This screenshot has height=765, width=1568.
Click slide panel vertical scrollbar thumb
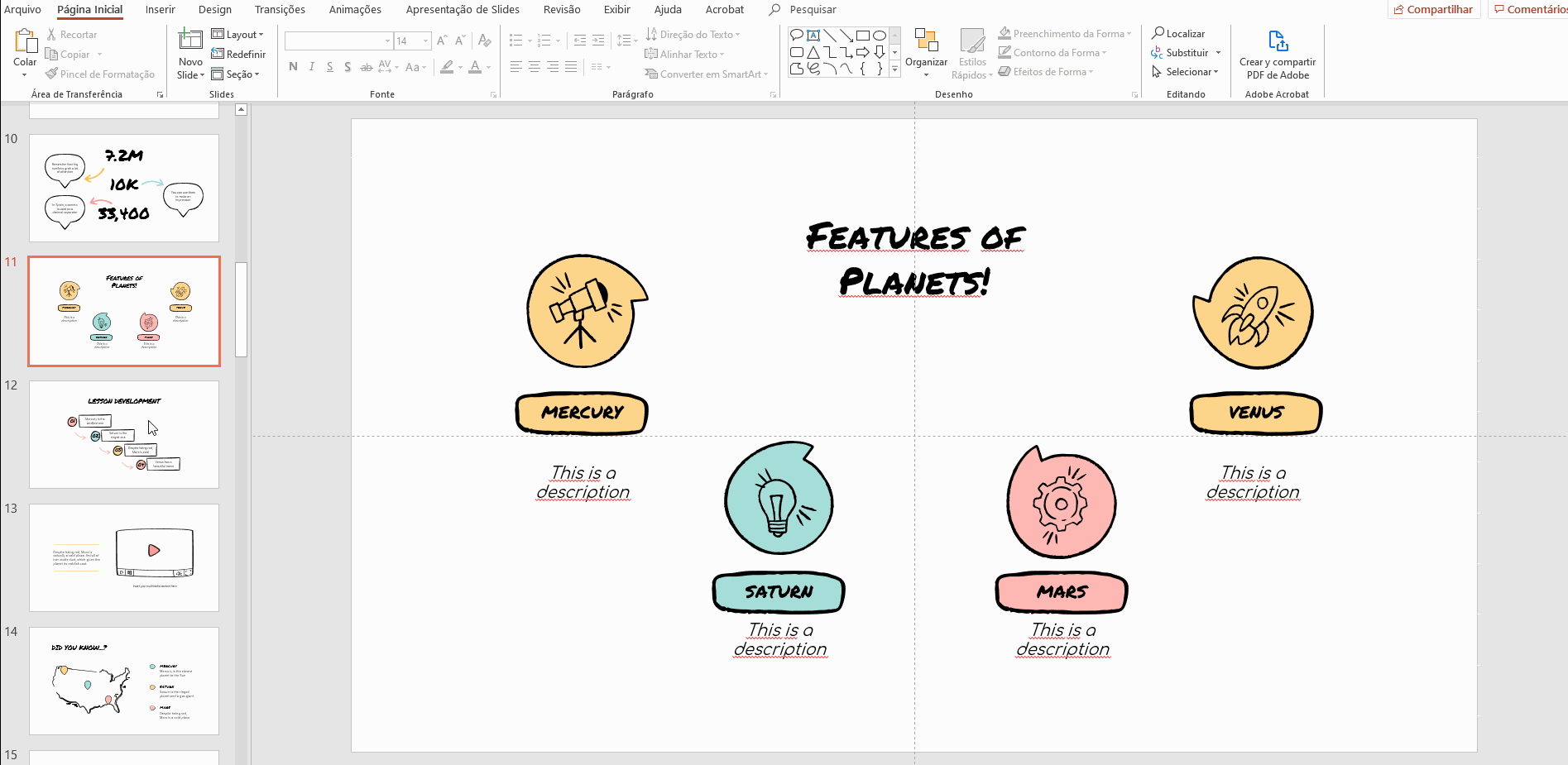click(241, 309)
